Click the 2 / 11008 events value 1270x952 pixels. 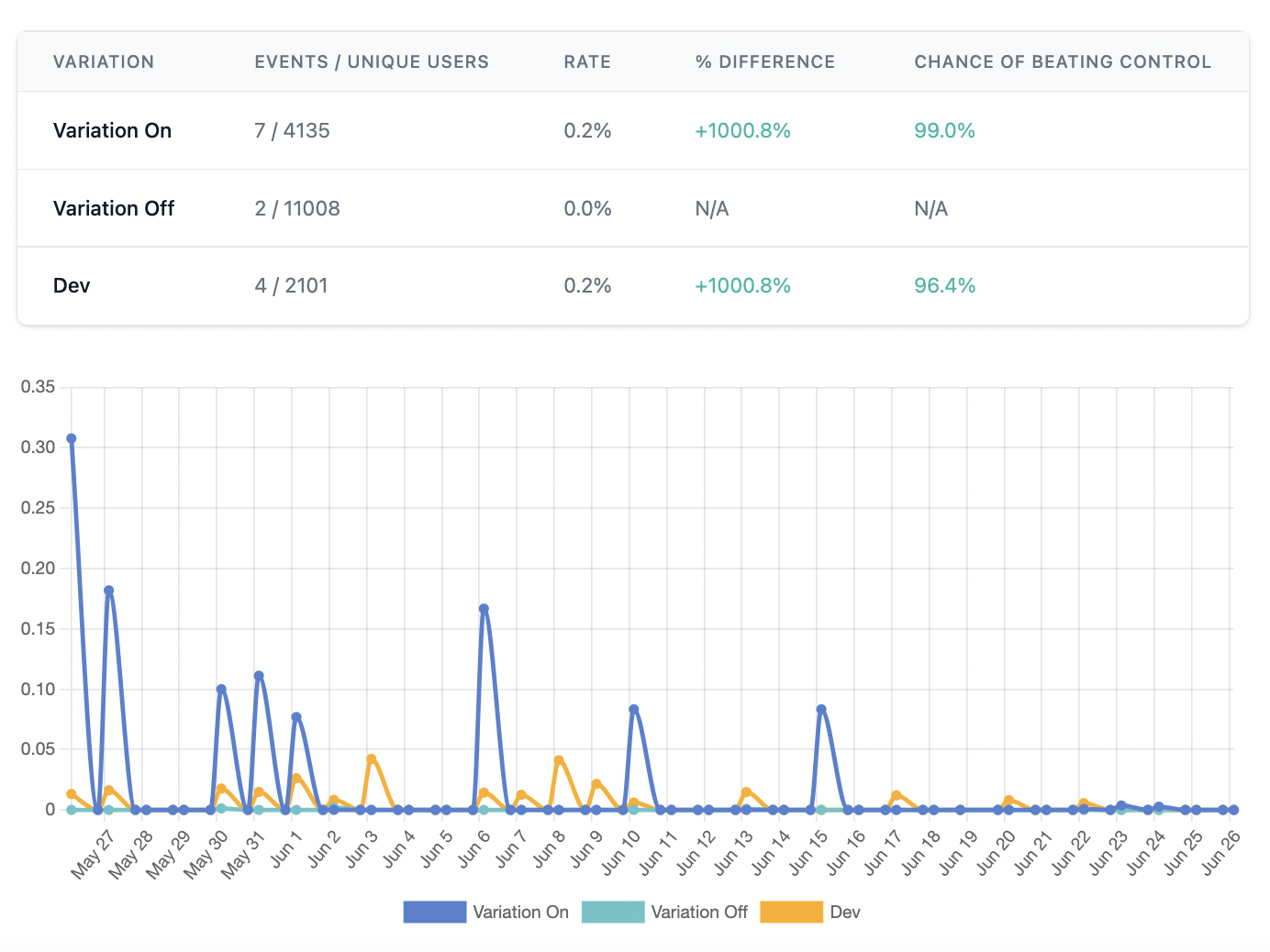tap(297, 208)
